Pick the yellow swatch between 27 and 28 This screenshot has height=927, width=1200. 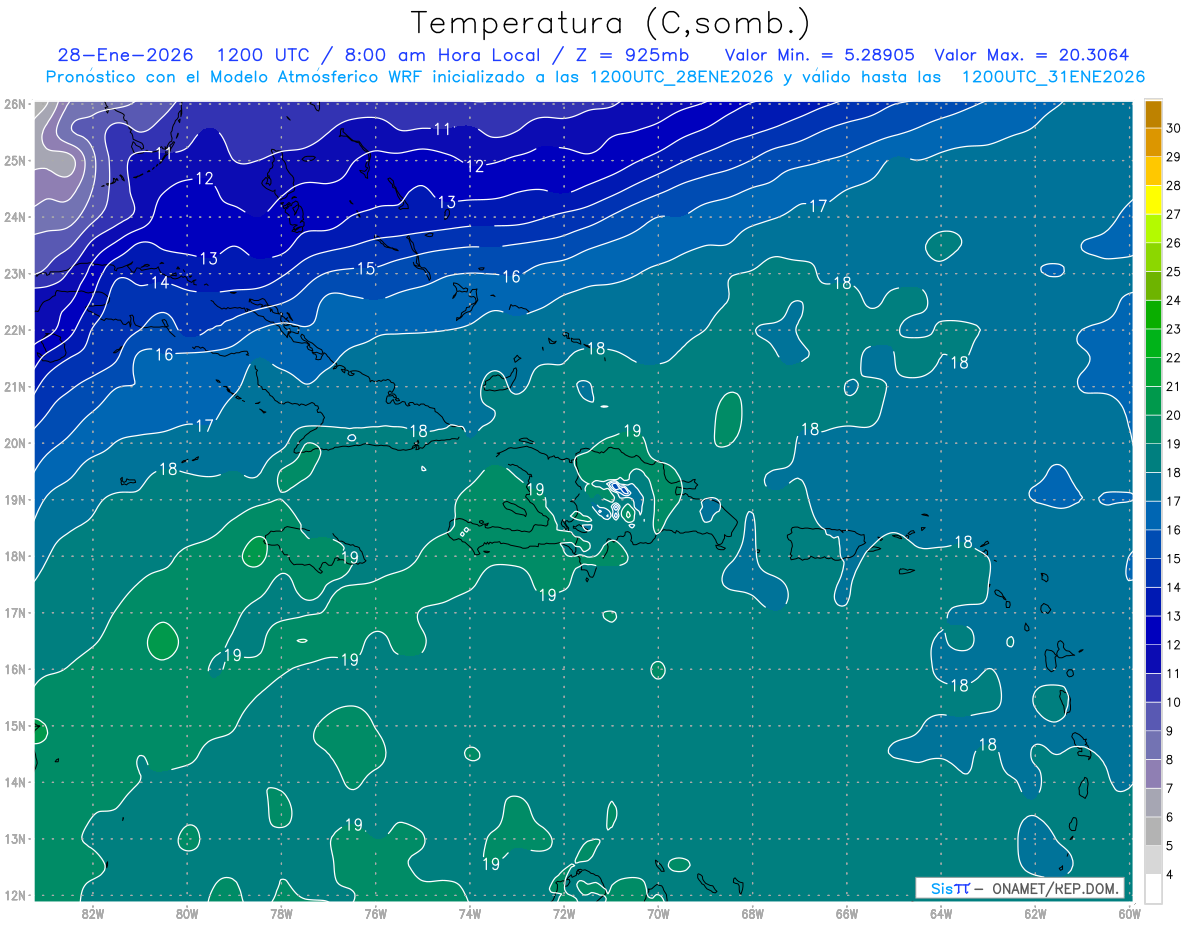tap(1153, 199)
